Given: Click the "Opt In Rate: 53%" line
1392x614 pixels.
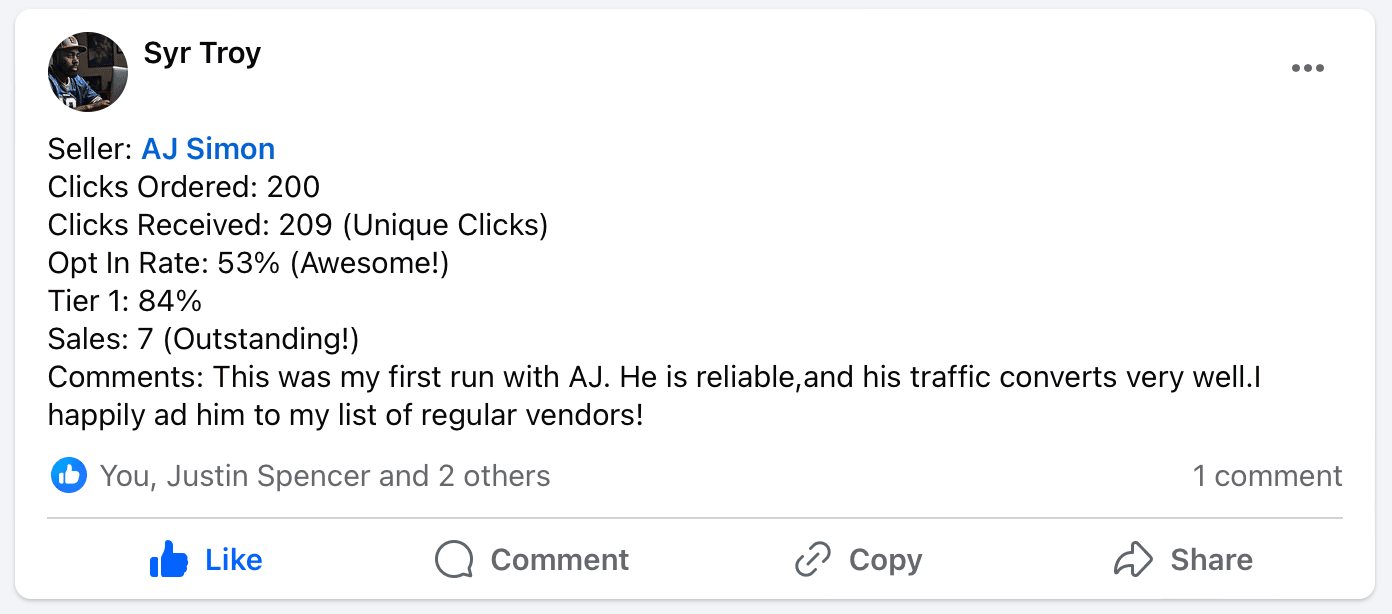Looking at the screenshot, I should point(248,263).
